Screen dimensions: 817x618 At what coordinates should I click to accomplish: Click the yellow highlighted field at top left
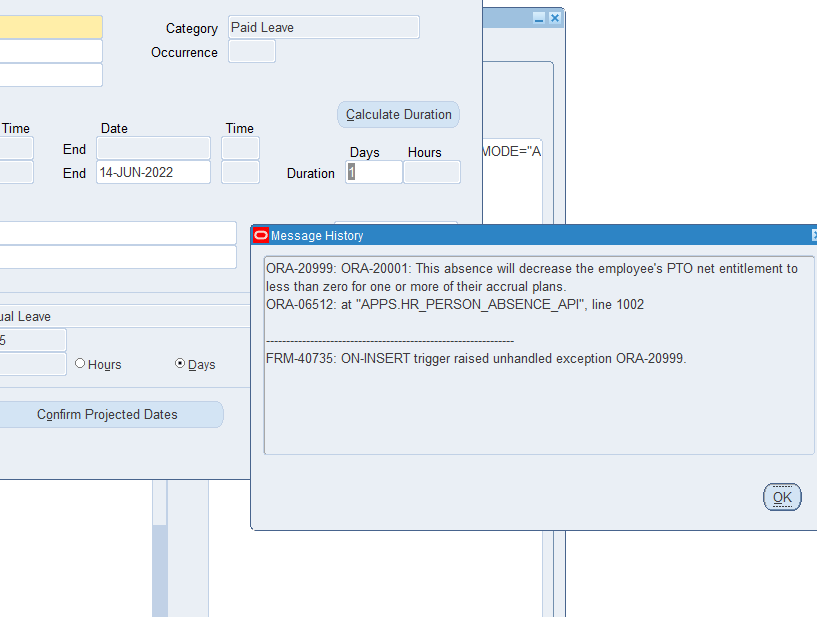click(x=50, y=26)
